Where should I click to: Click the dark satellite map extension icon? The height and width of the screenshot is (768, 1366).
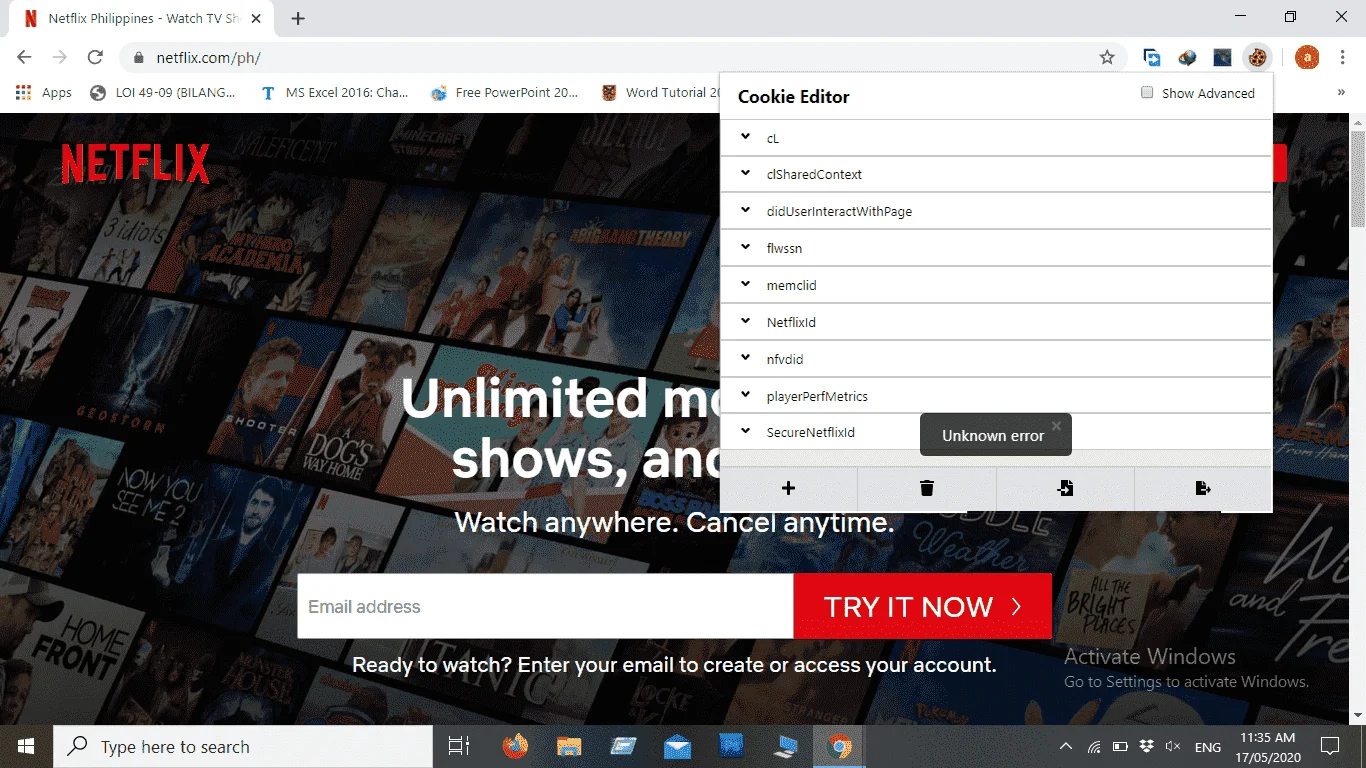click(x=1222, y=58)
